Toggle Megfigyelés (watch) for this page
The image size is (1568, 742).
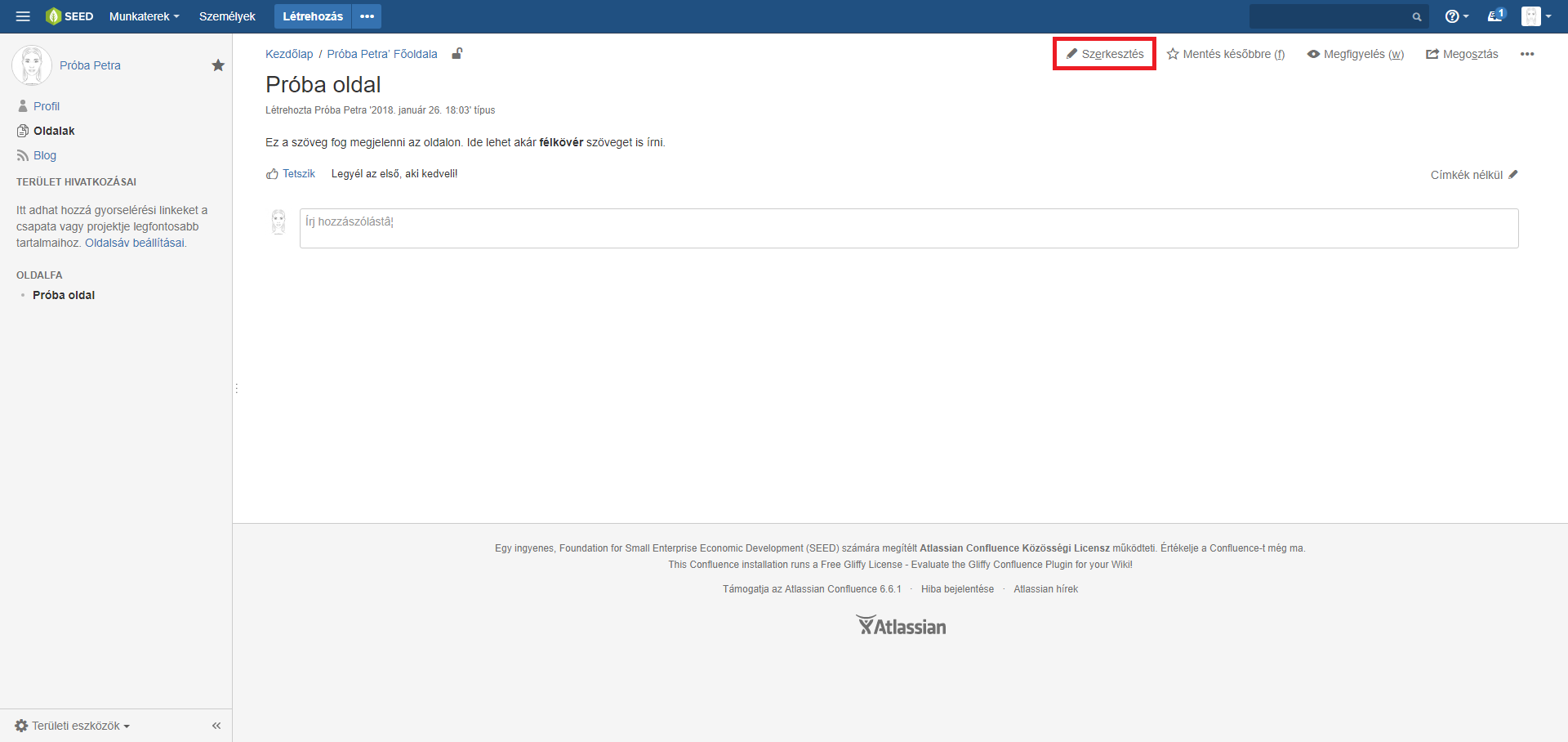1355,54
